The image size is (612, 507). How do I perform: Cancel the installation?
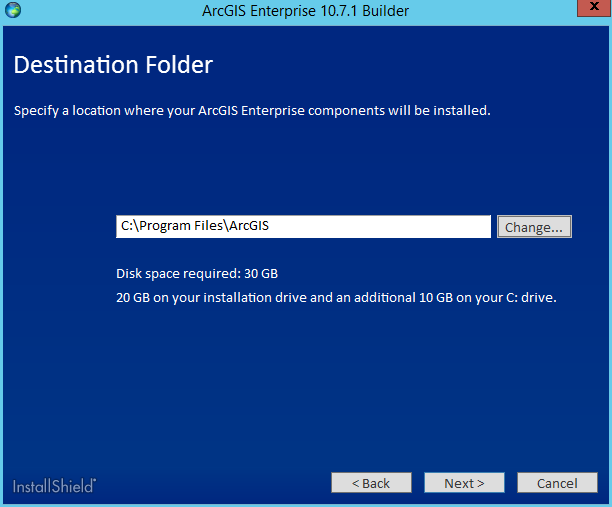(557, 483)
